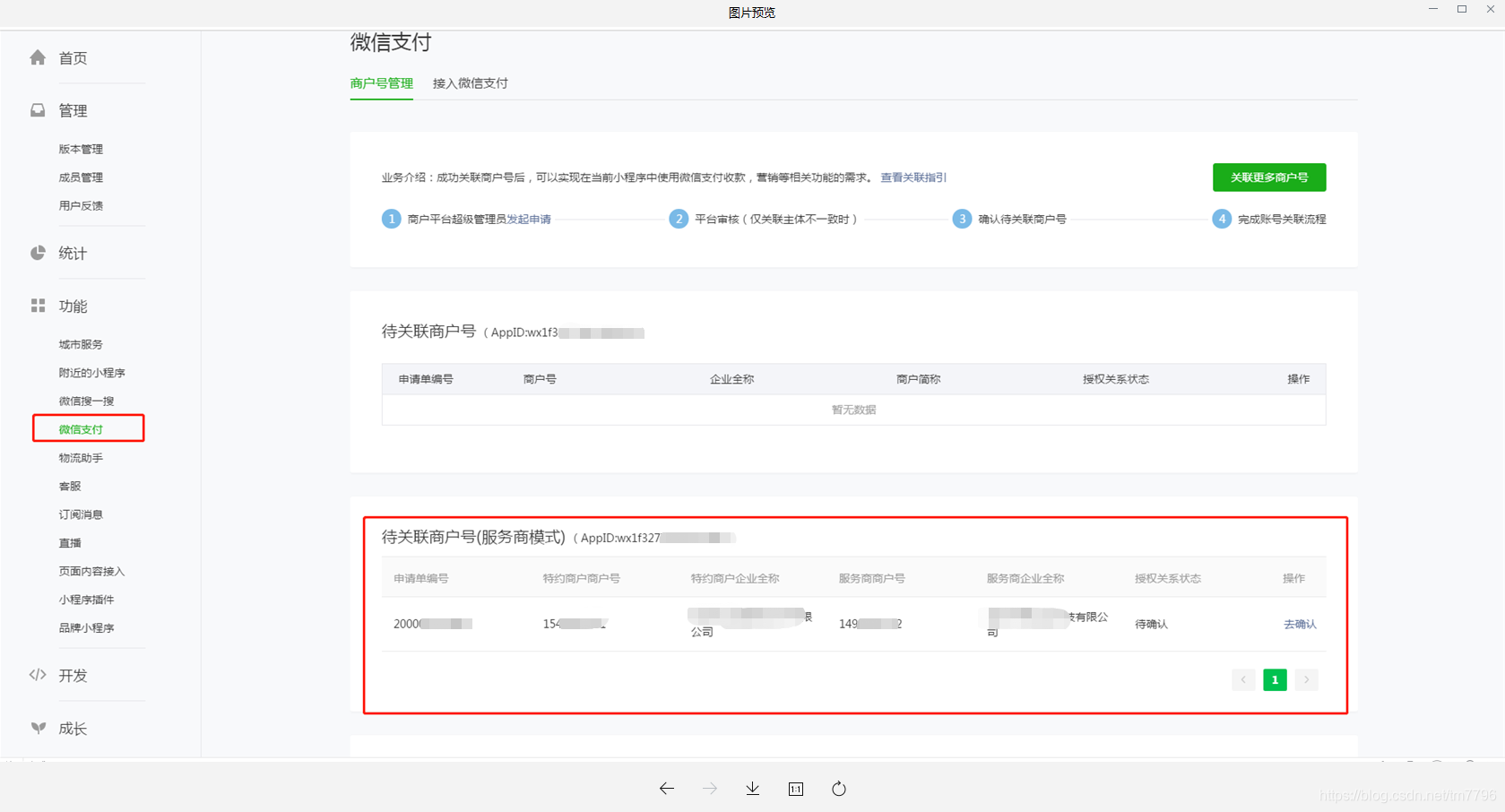This screenshot has width=1505, height=812.
Task: Click pagination page 1 button
Action: (x=1275, y=679)
